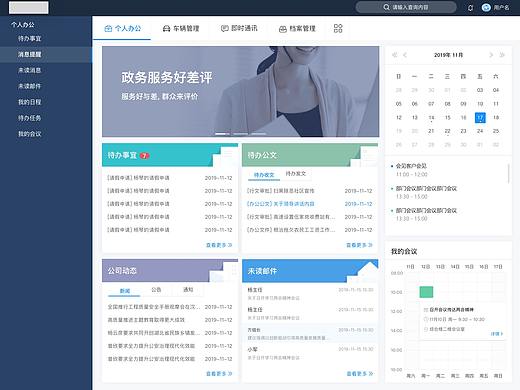Click the notification bell icon
Viewport: 520px width, 390px height.
tap(470, 8)
